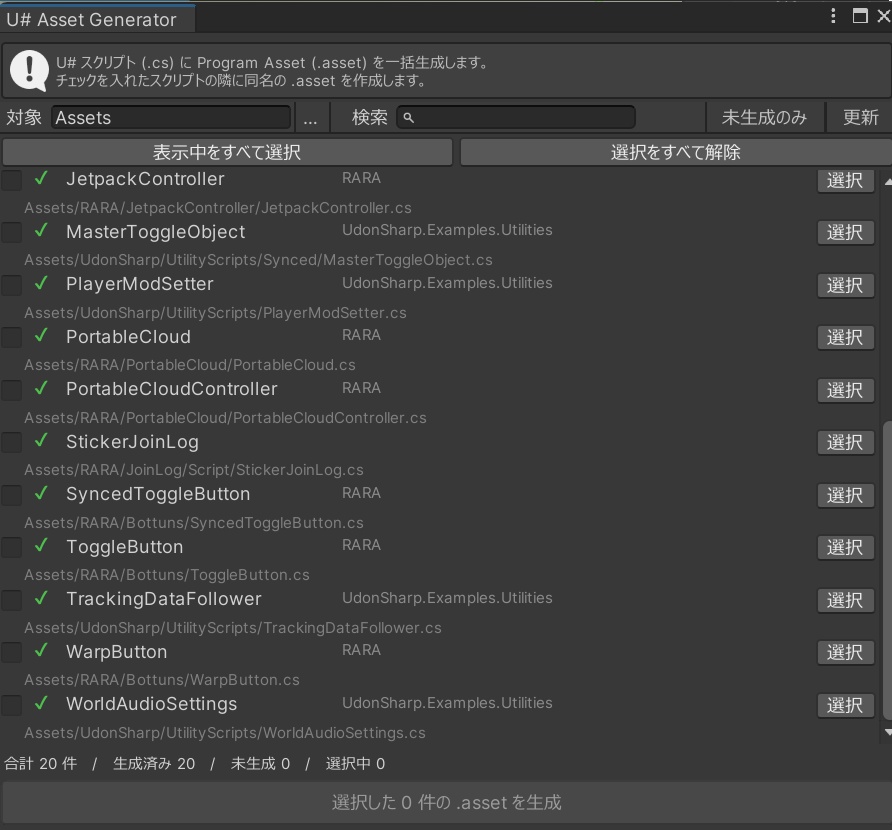Open folder browser with the ... button
Image resolution: width=892 pixels, height=830 pixels.
coord(310,118)
